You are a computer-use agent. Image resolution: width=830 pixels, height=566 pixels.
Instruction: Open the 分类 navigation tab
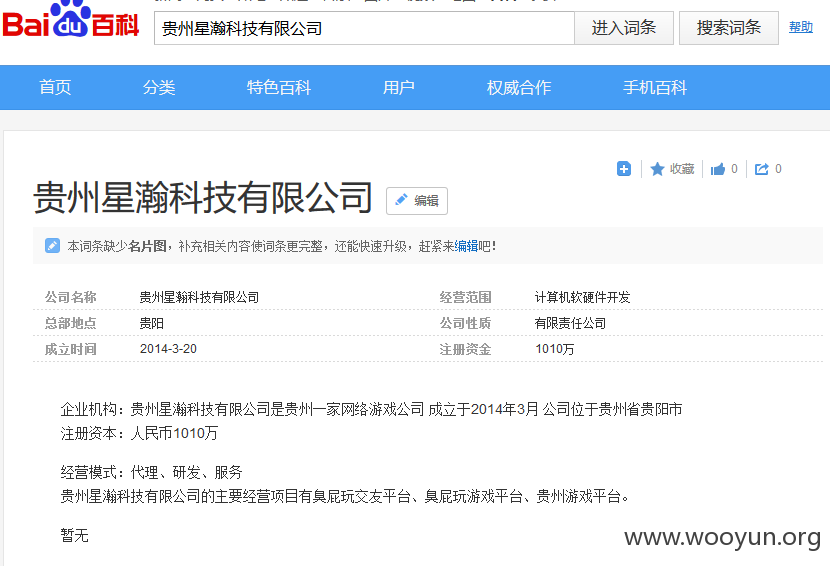[x=159, y=87]
